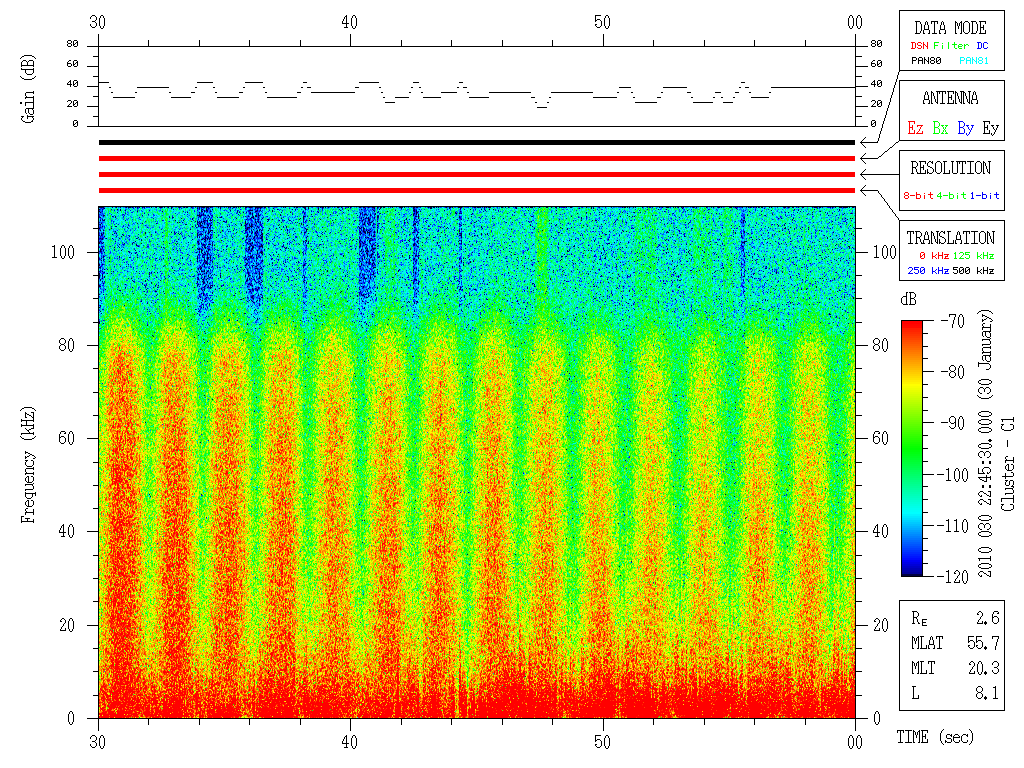
Task: Click the 1-bit resolution label
Action: tap(984, 195)
